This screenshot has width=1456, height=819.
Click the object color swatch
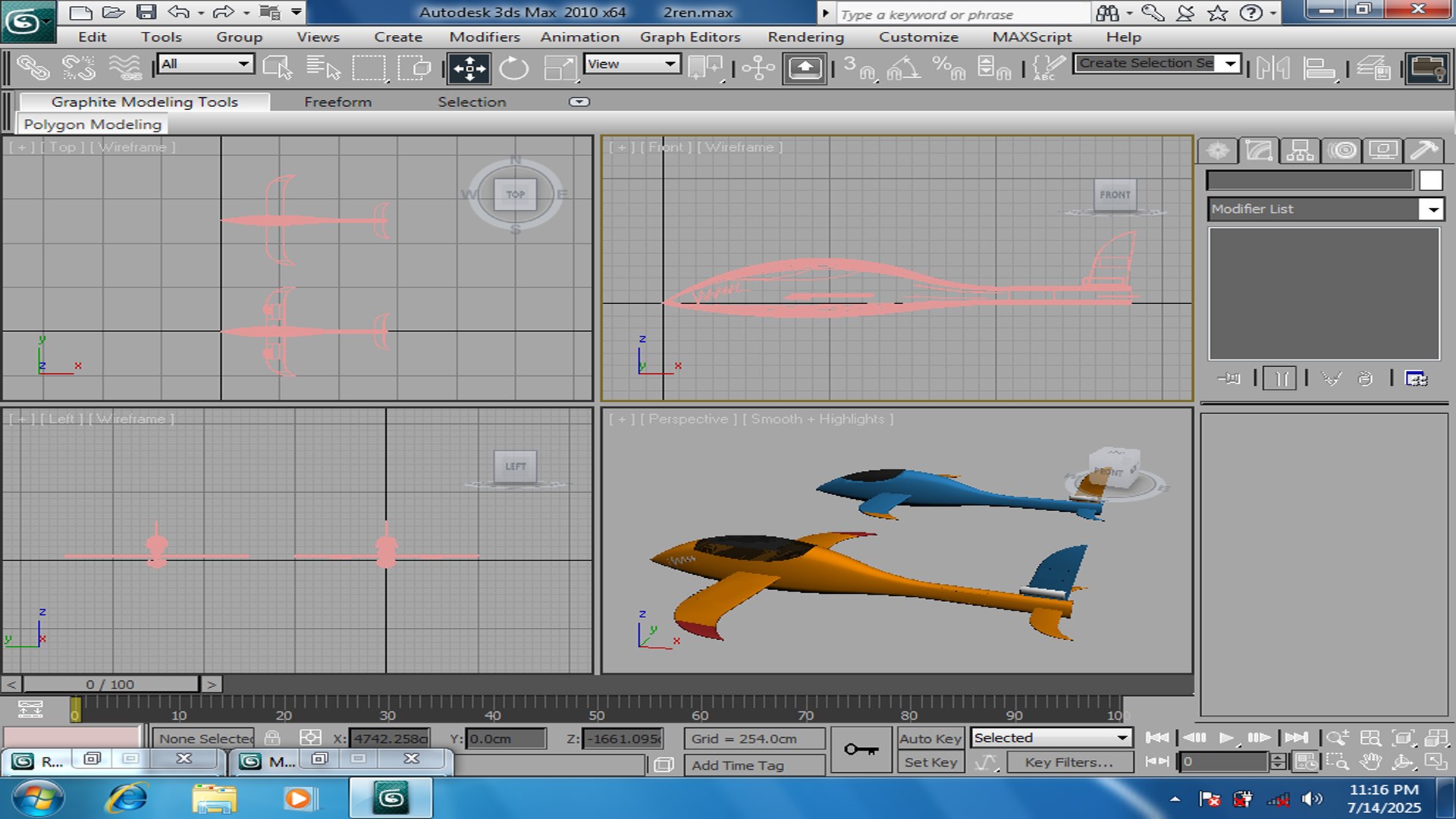1431,180
